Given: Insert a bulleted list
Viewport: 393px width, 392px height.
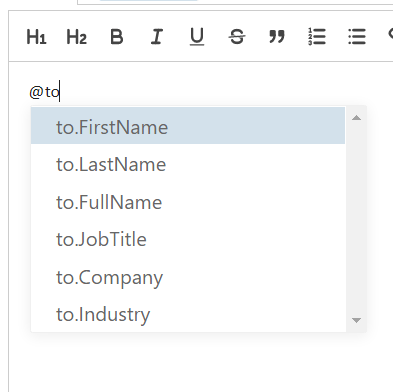Looking at the screenshot, I should (x=357, y=37).
